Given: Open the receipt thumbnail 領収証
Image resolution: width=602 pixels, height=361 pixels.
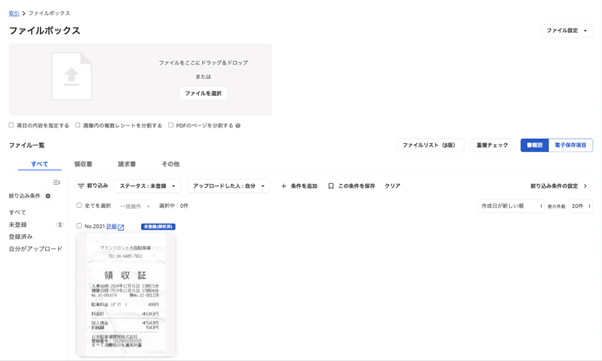Looking at the screenshot, I should pyautogui.click(x=126, y=295).
